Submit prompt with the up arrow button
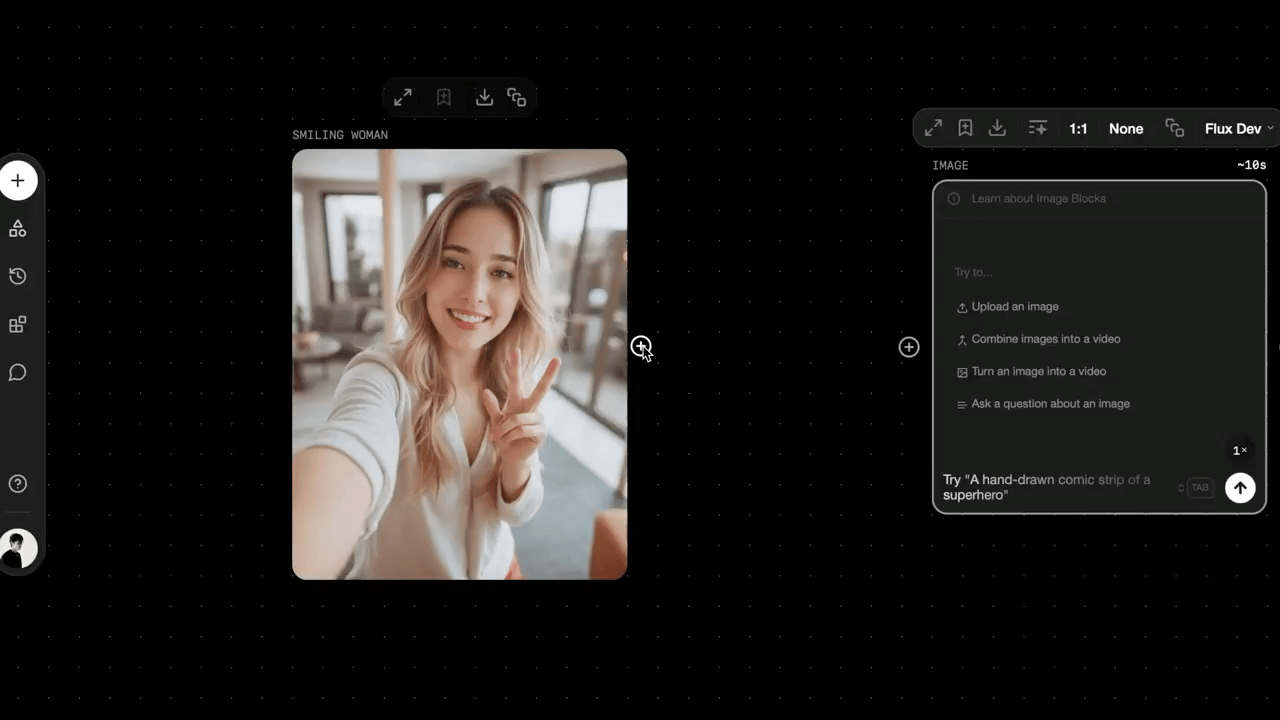The height and width of the screenshot is (720, 1280). [1240, 488]
